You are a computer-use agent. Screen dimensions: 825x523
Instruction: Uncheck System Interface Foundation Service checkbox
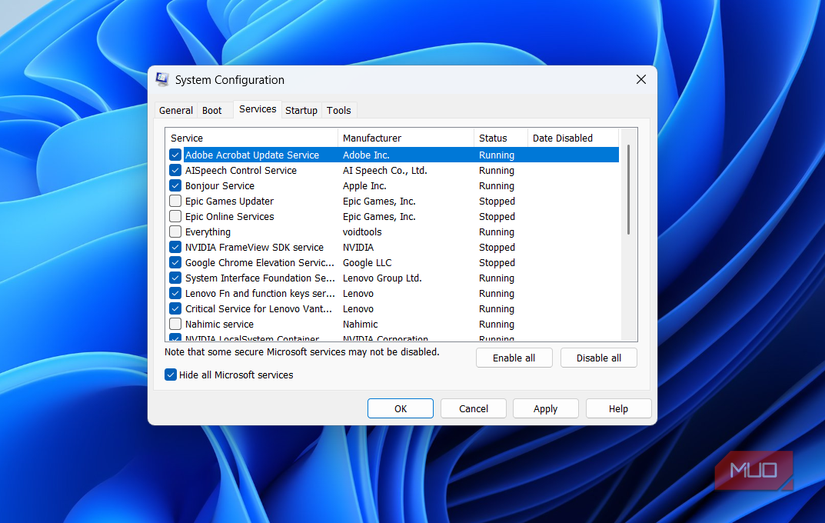[175, 278]
